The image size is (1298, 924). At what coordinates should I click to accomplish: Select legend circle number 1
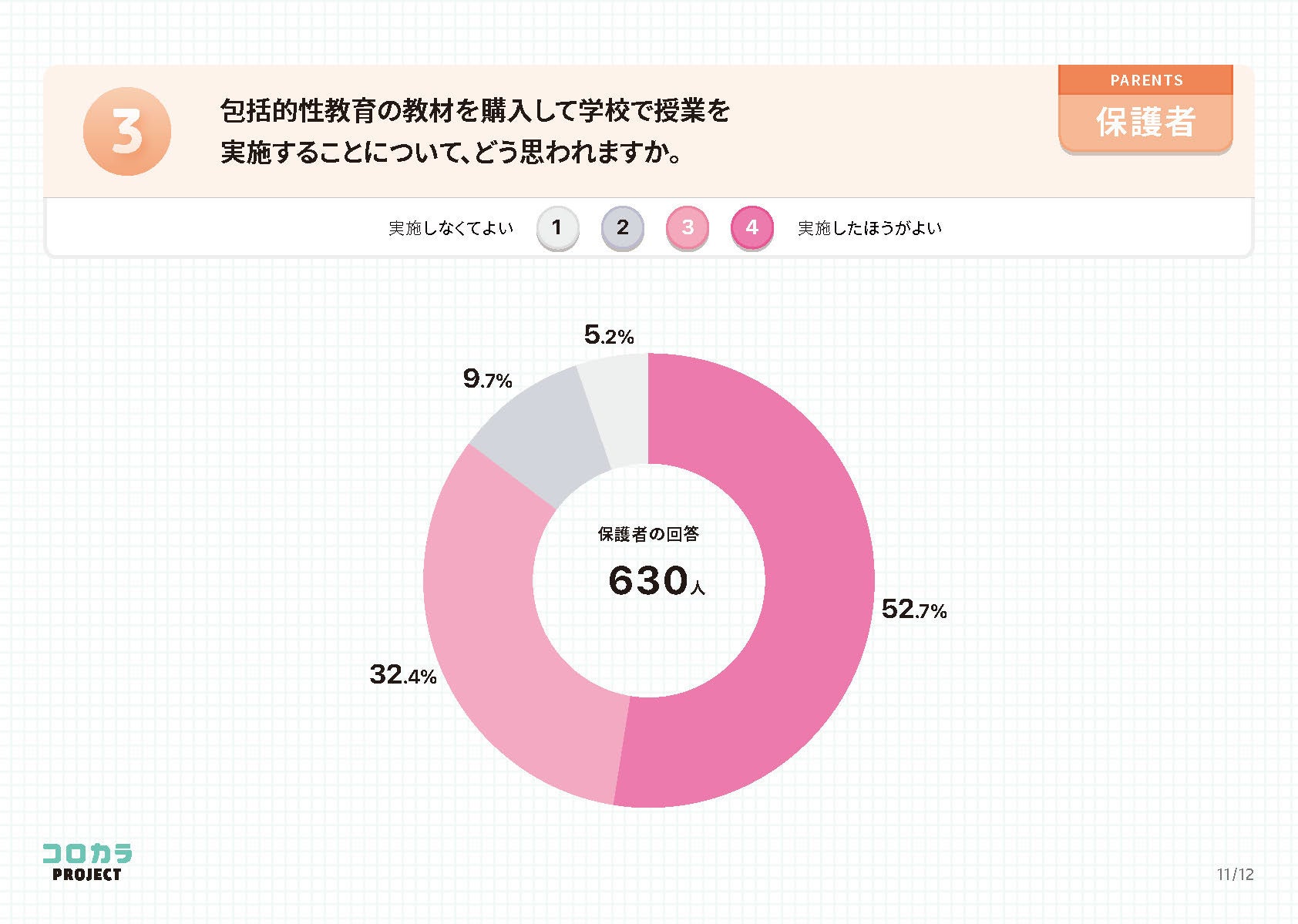[557, 227]
